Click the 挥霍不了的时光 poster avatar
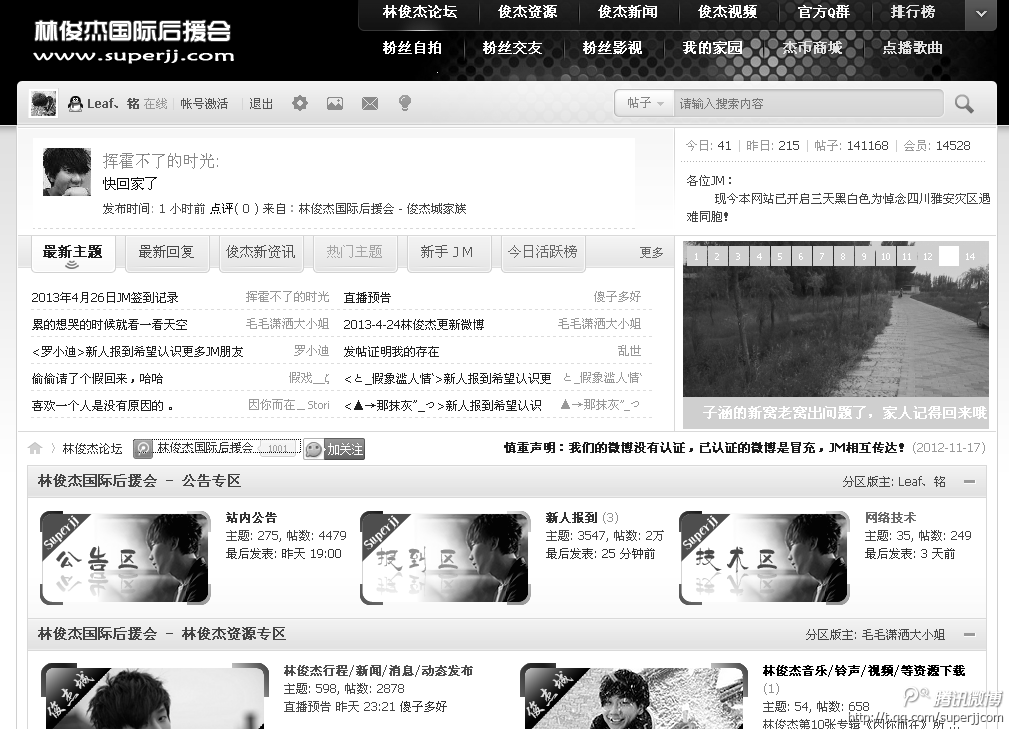The width and height of the screenshot is (1009, 729). [x=67, y=172]
